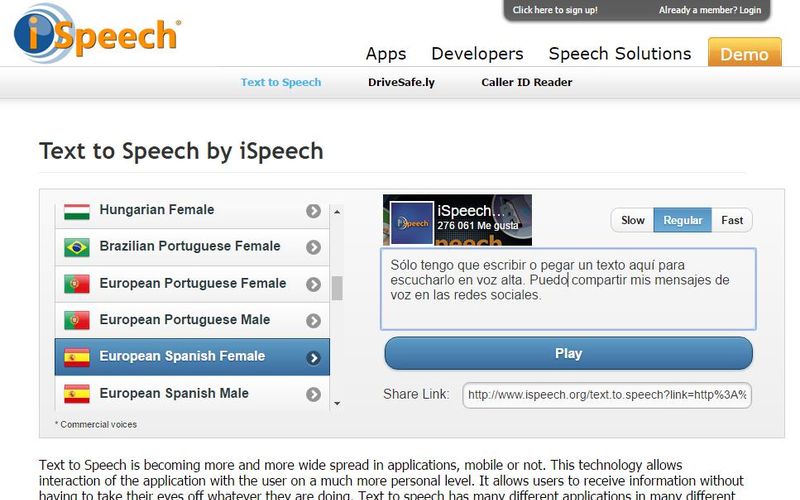Click the 276 061 Me gusta text
The width and height of the screenshot is (800, 500).
point(478,226)
